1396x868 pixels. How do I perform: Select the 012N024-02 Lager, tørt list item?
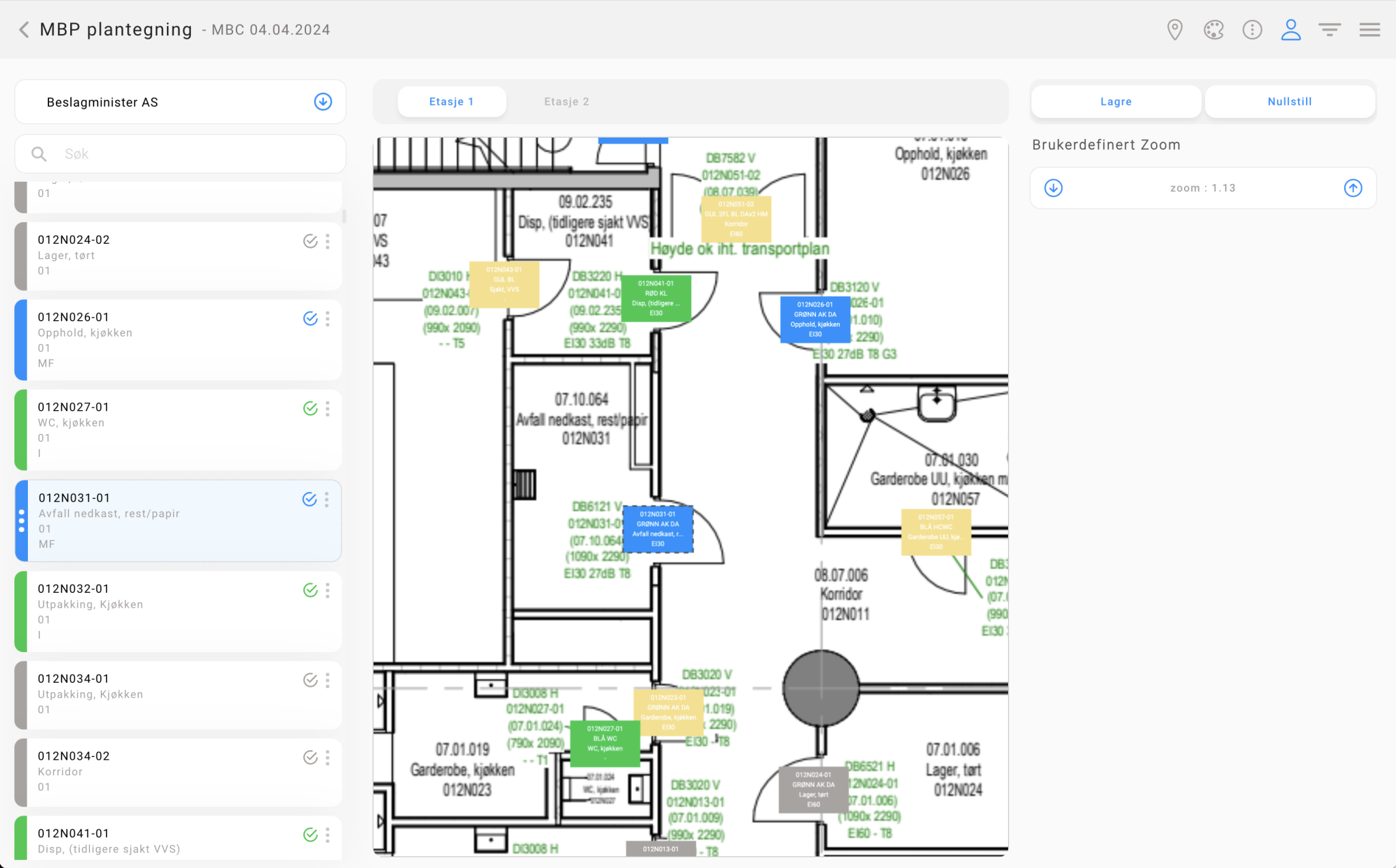click(178, 256)
